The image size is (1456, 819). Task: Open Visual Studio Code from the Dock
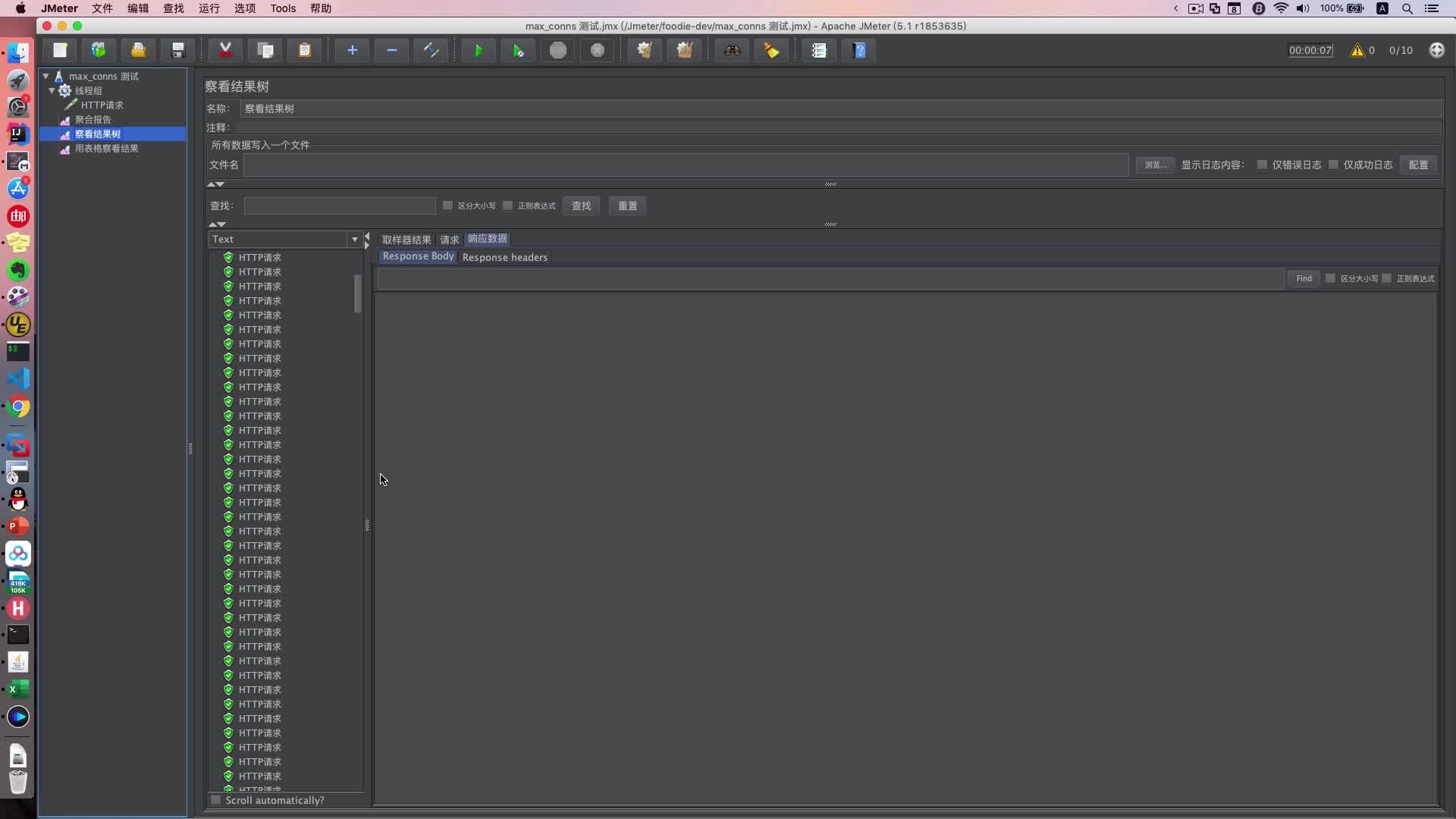(18, 378)
